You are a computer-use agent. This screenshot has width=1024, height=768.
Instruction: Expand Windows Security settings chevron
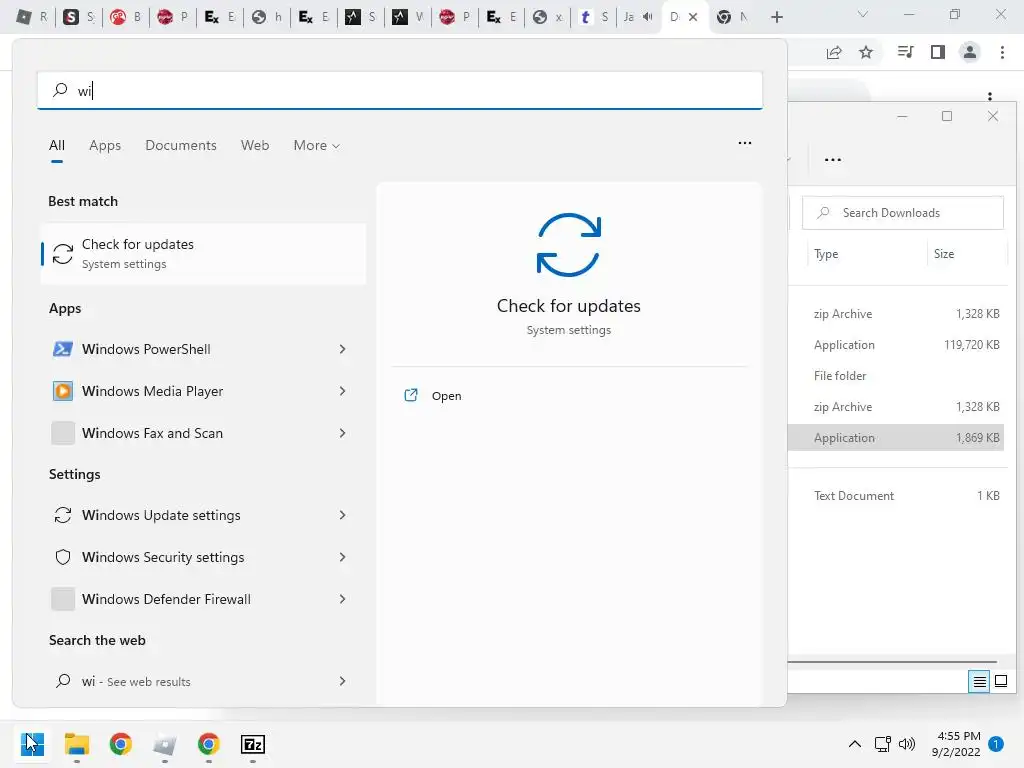click(342, 557)
